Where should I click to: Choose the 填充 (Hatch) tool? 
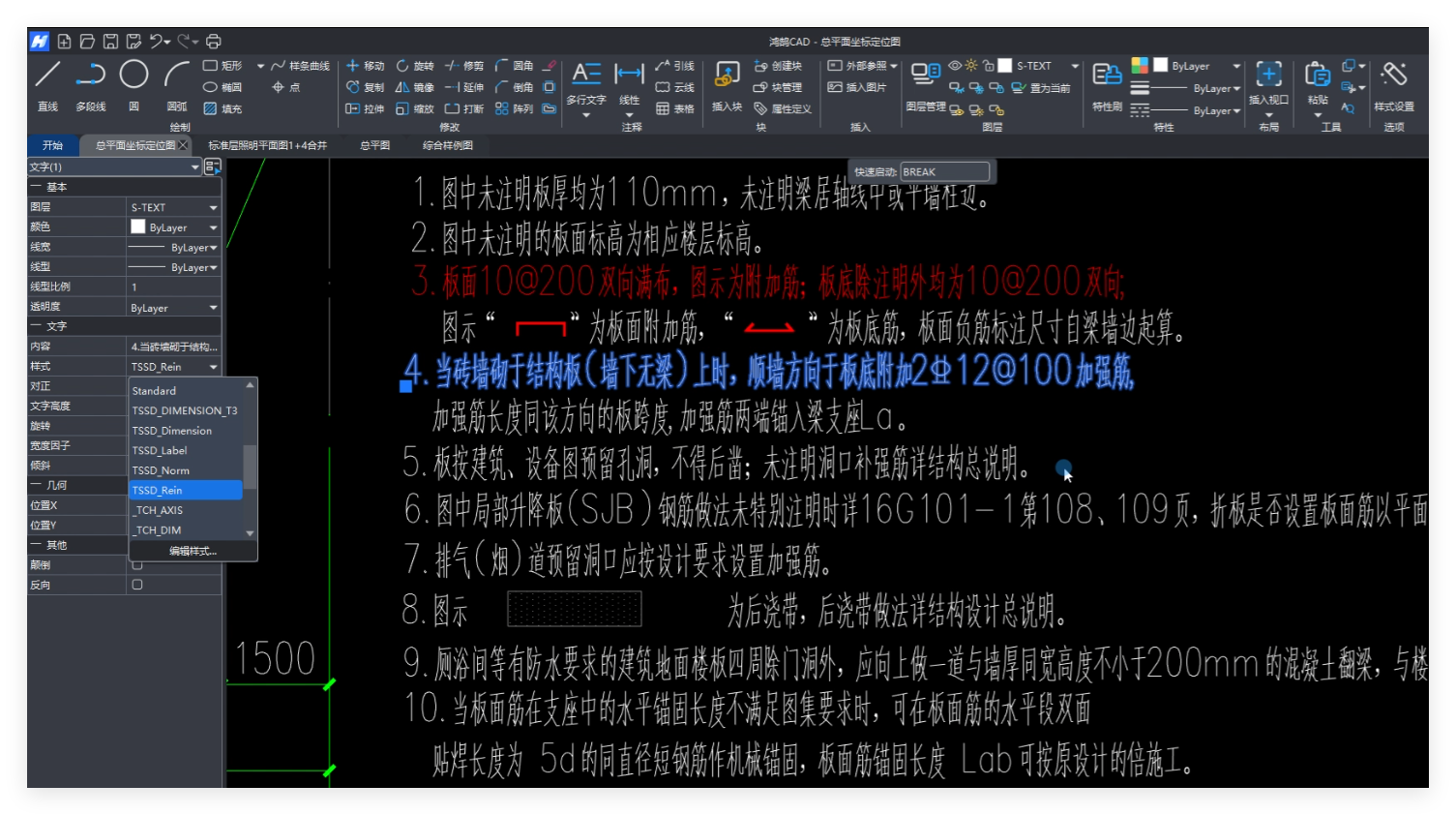tap(223, 108)
